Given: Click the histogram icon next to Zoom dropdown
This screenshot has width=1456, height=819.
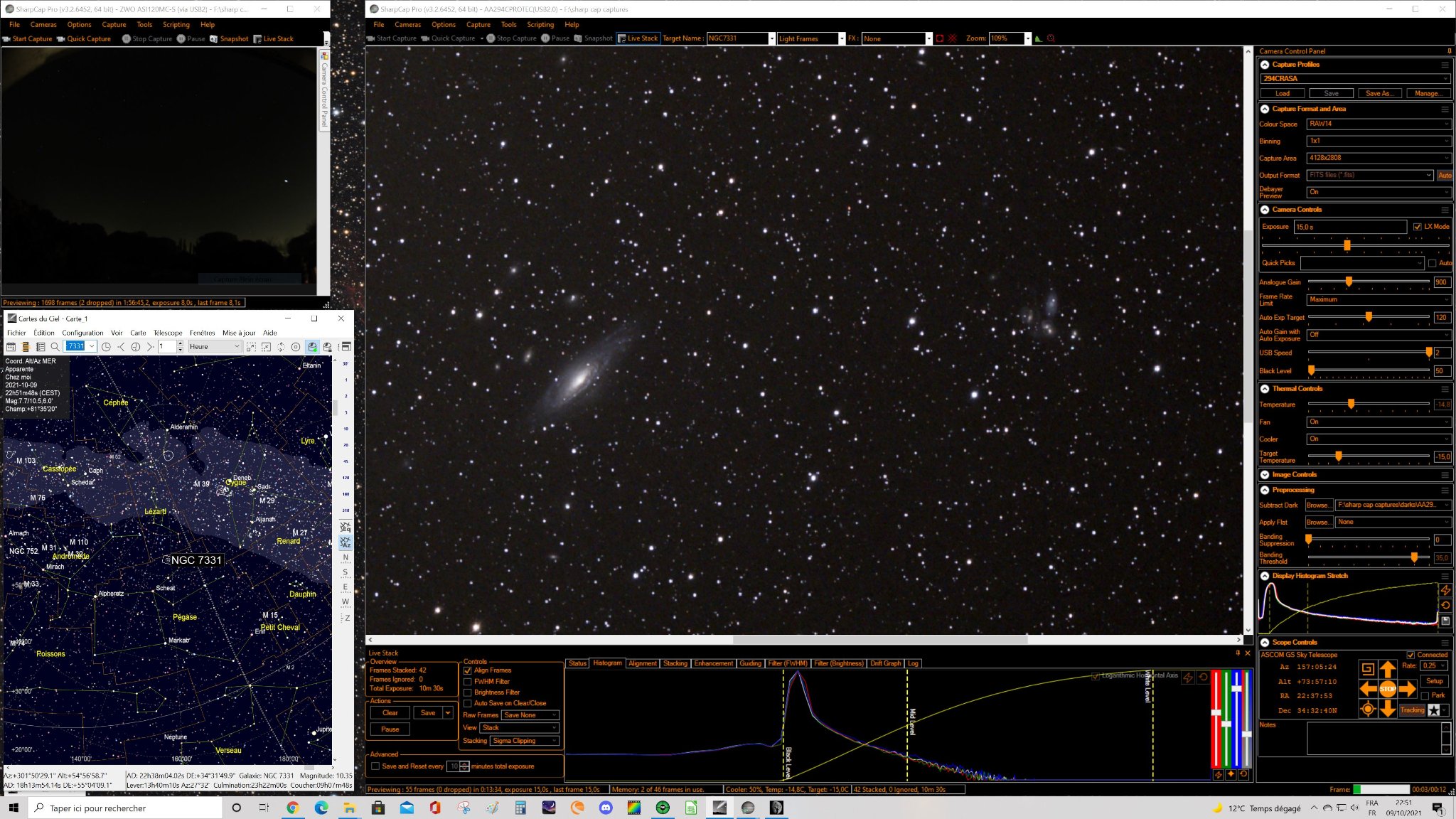Looking at the screenshot, I should pyautogui.click(x=1039, y=38).
